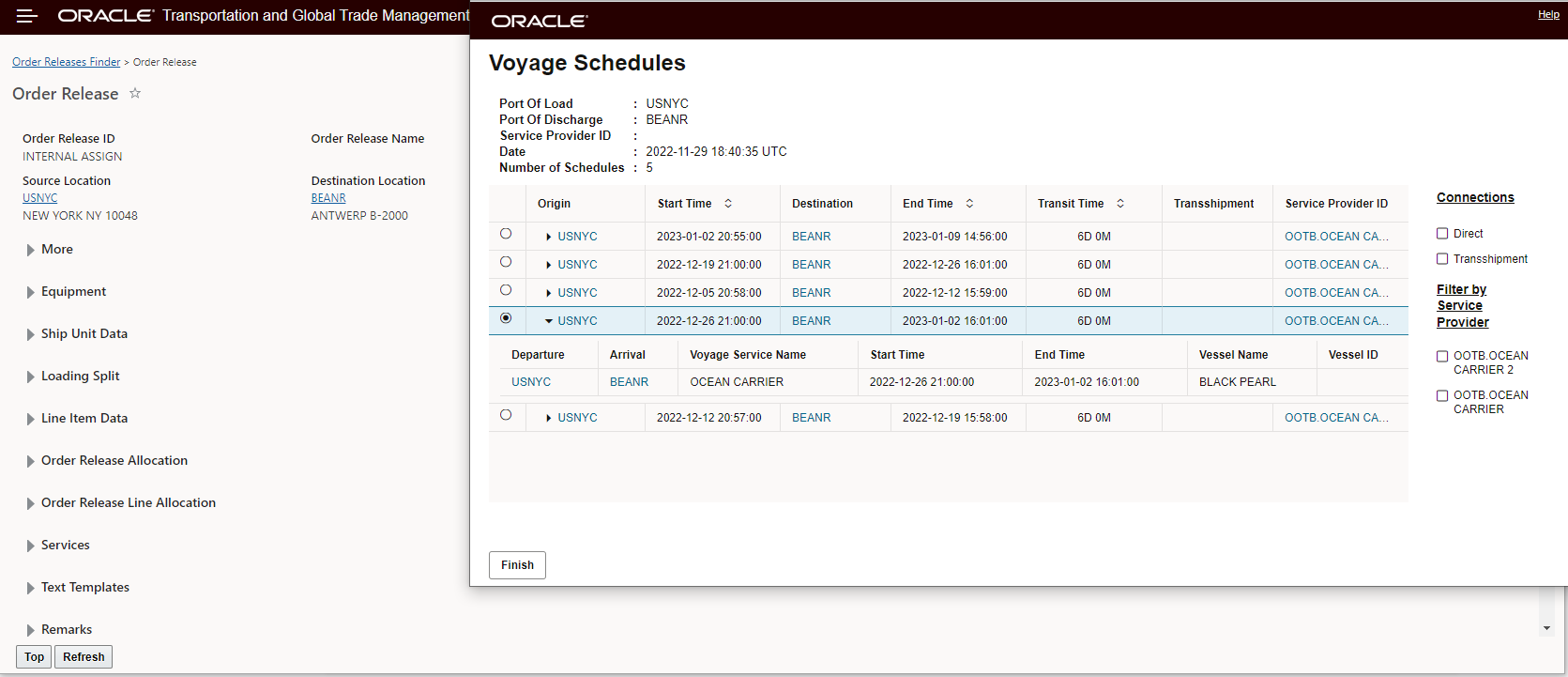1568x677 pixels.
Task: Expand the 2022-12-19 21:00:00 schedule row
Action: (x=549, y=265)
